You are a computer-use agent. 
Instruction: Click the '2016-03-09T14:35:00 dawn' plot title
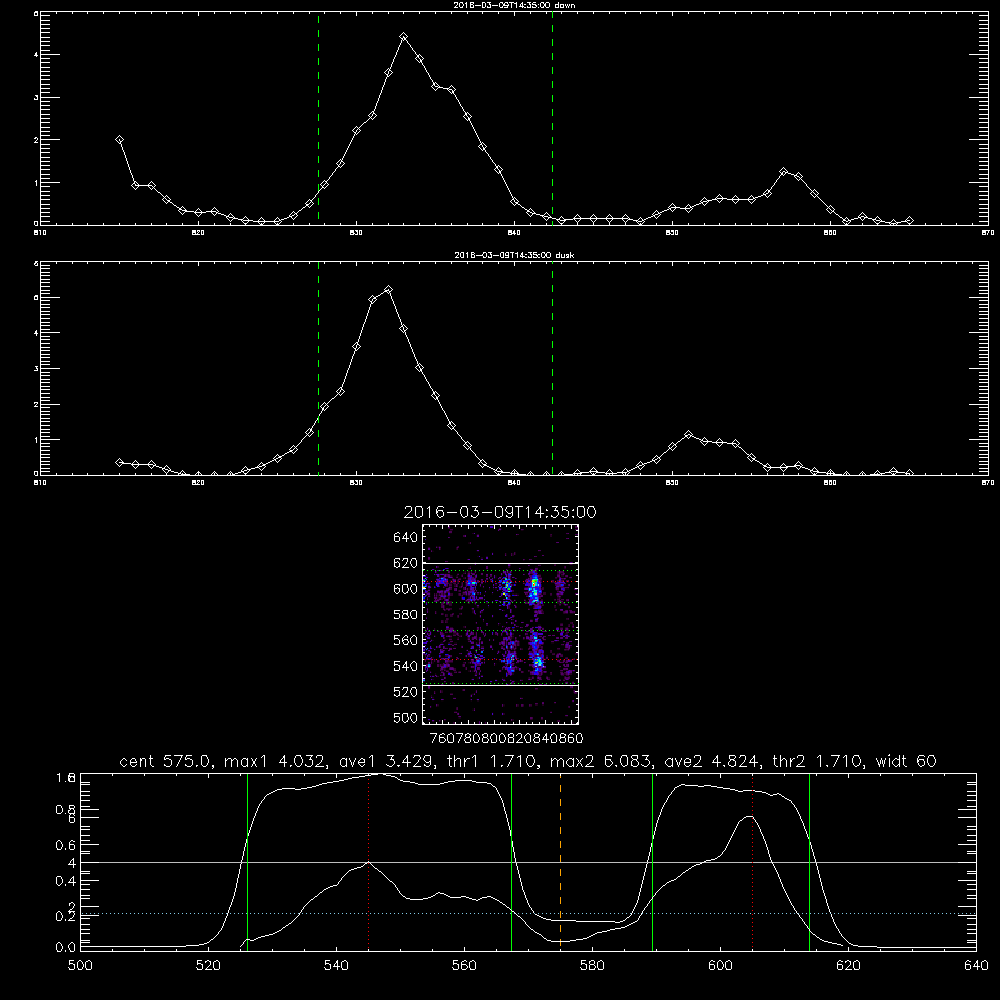(x=514, y=5)
